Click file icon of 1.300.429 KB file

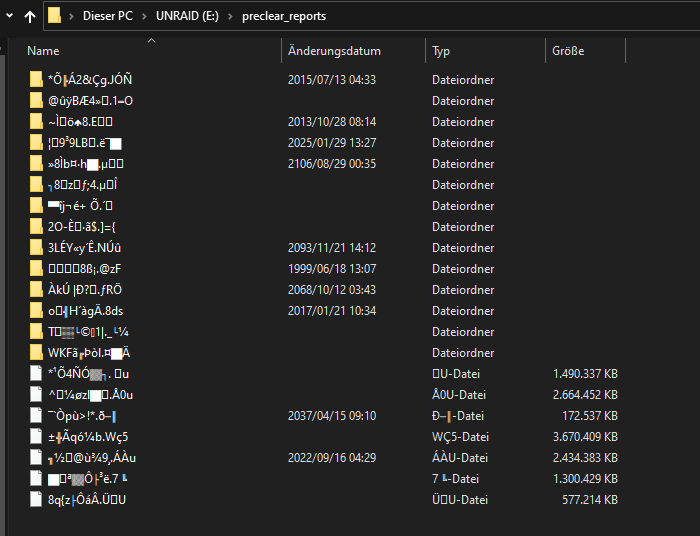tap(36, 478)
